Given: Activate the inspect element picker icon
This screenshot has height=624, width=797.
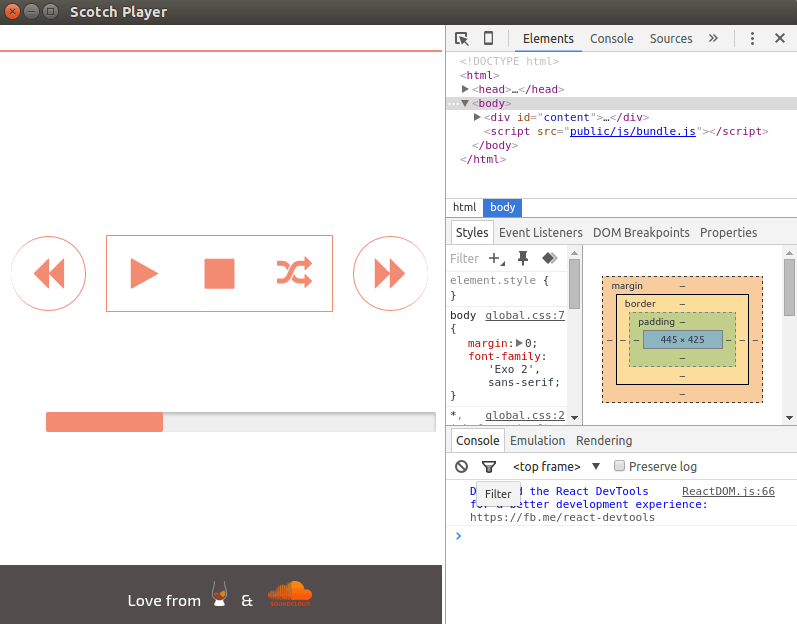Looking at the screenshot, I should tap(462, 39).
